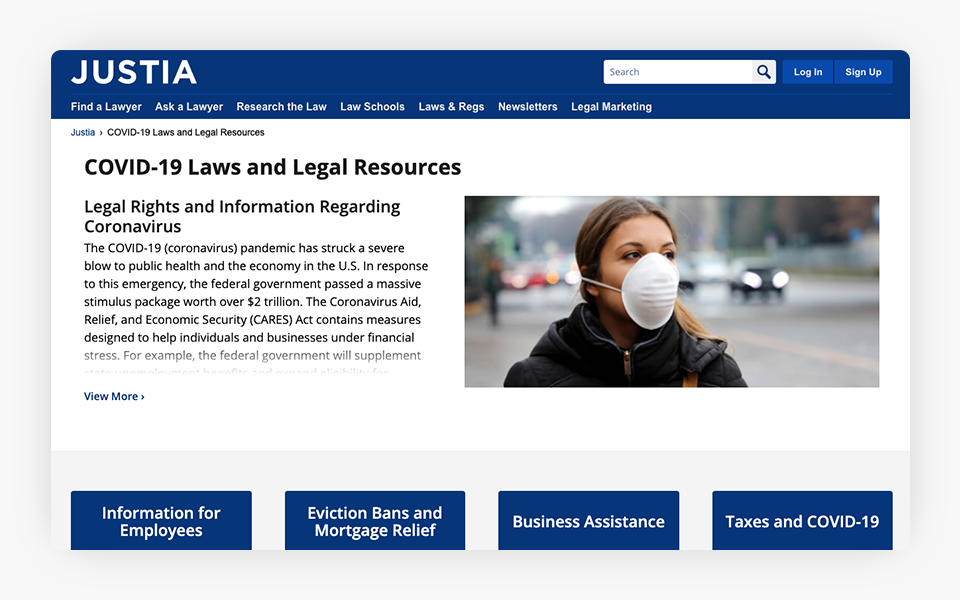Open the Find a Lawyer menu
Viewport: 960px width, 600px height.
pos(106,107)
